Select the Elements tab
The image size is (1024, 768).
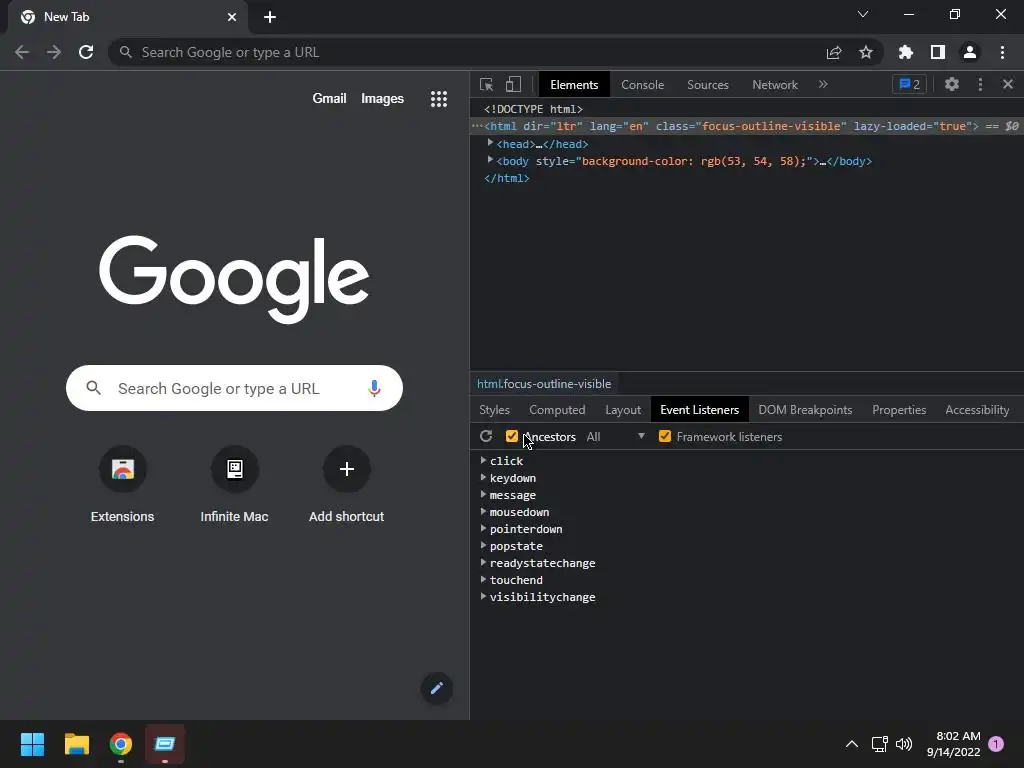pos(574,85)
